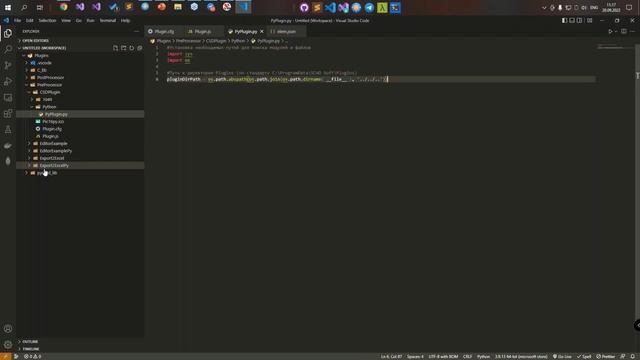Click New Folder icon in workspace header

tap(124, 48)
